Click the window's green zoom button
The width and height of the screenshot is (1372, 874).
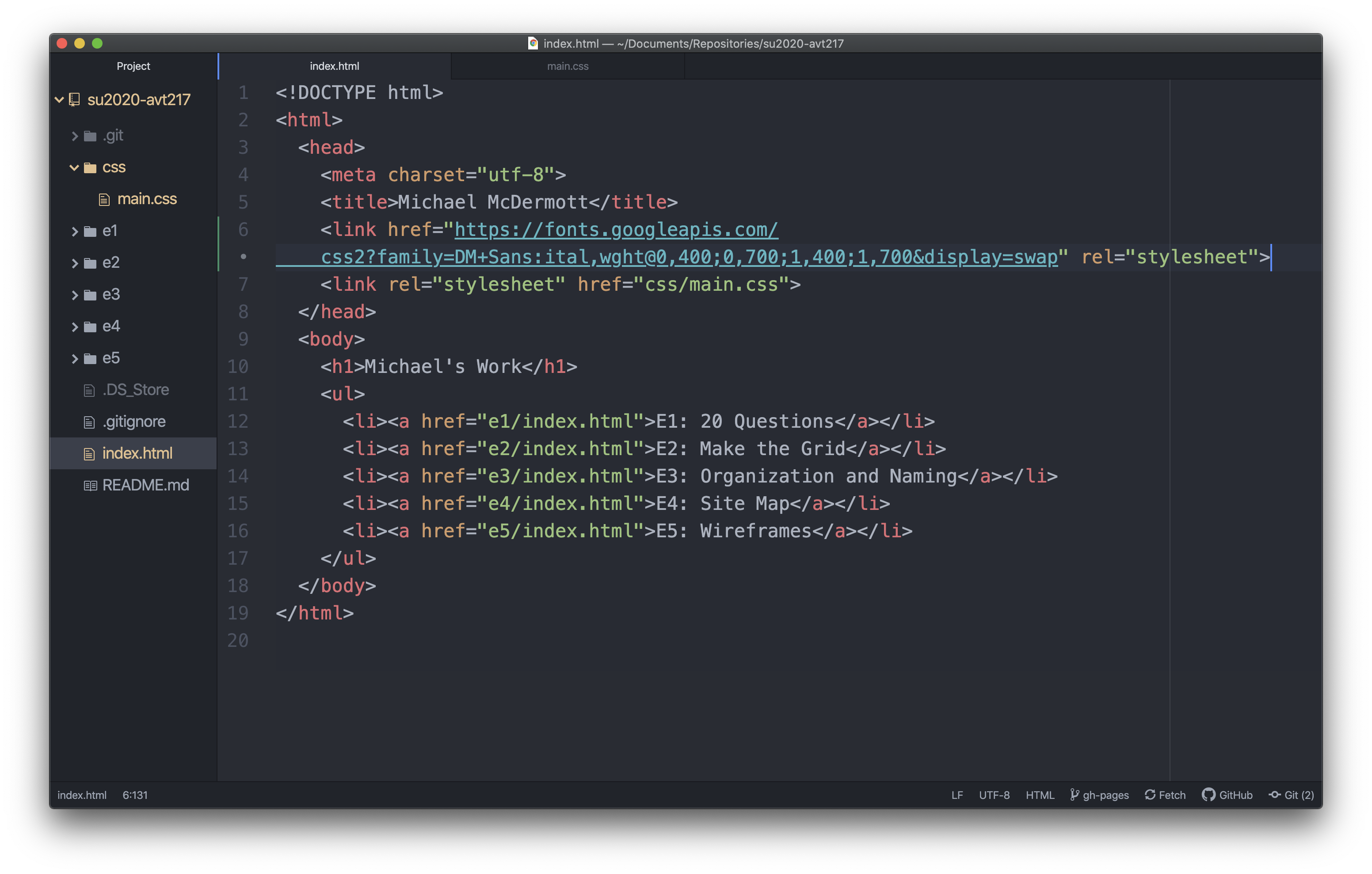click(97, 43)
